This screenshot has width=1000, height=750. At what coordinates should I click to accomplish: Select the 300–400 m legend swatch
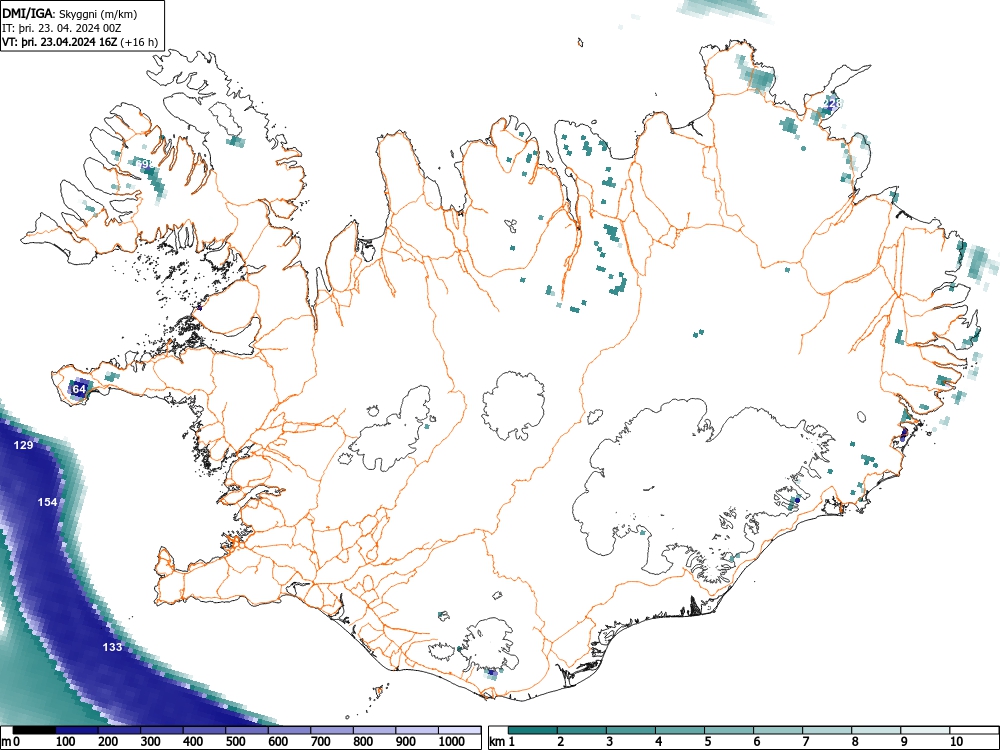click(162, 730)
